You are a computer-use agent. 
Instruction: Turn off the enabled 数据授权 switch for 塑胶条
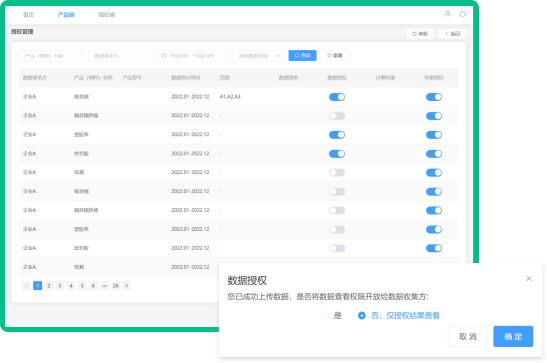coord(337,135)
